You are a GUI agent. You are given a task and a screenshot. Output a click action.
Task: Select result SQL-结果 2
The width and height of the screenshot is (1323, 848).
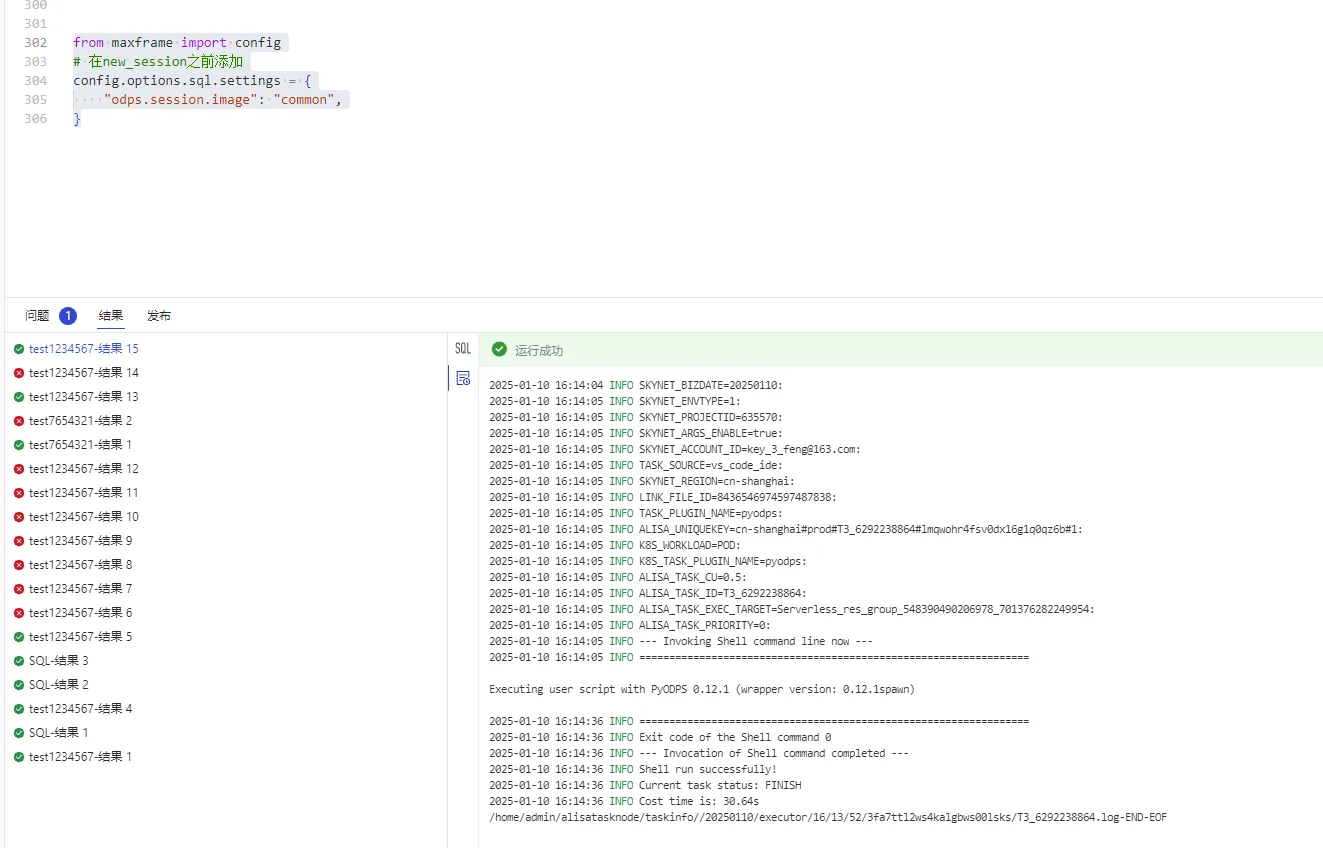(59, 685)
